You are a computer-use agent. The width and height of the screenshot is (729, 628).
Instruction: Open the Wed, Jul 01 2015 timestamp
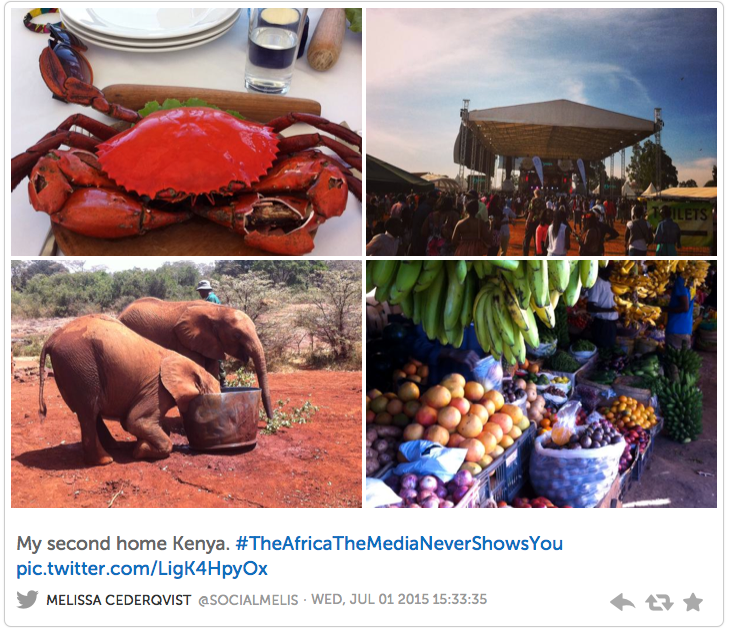point(399,599)
